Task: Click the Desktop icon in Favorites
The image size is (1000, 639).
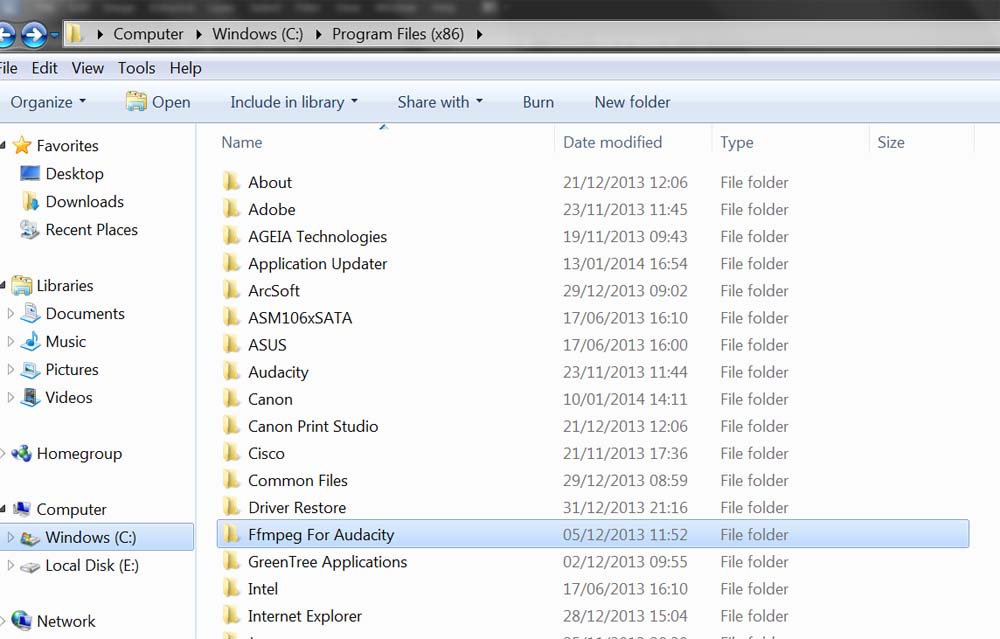Action: click(x=30, y=173)
